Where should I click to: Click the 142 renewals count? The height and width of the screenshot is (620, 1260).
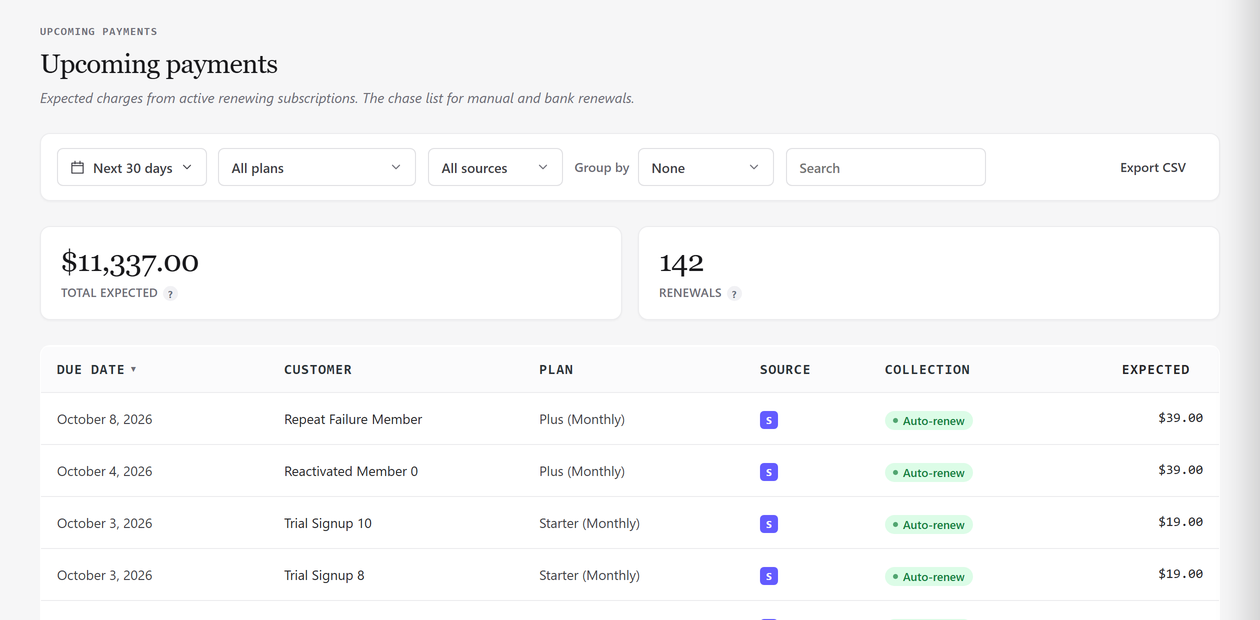[681, 262]
